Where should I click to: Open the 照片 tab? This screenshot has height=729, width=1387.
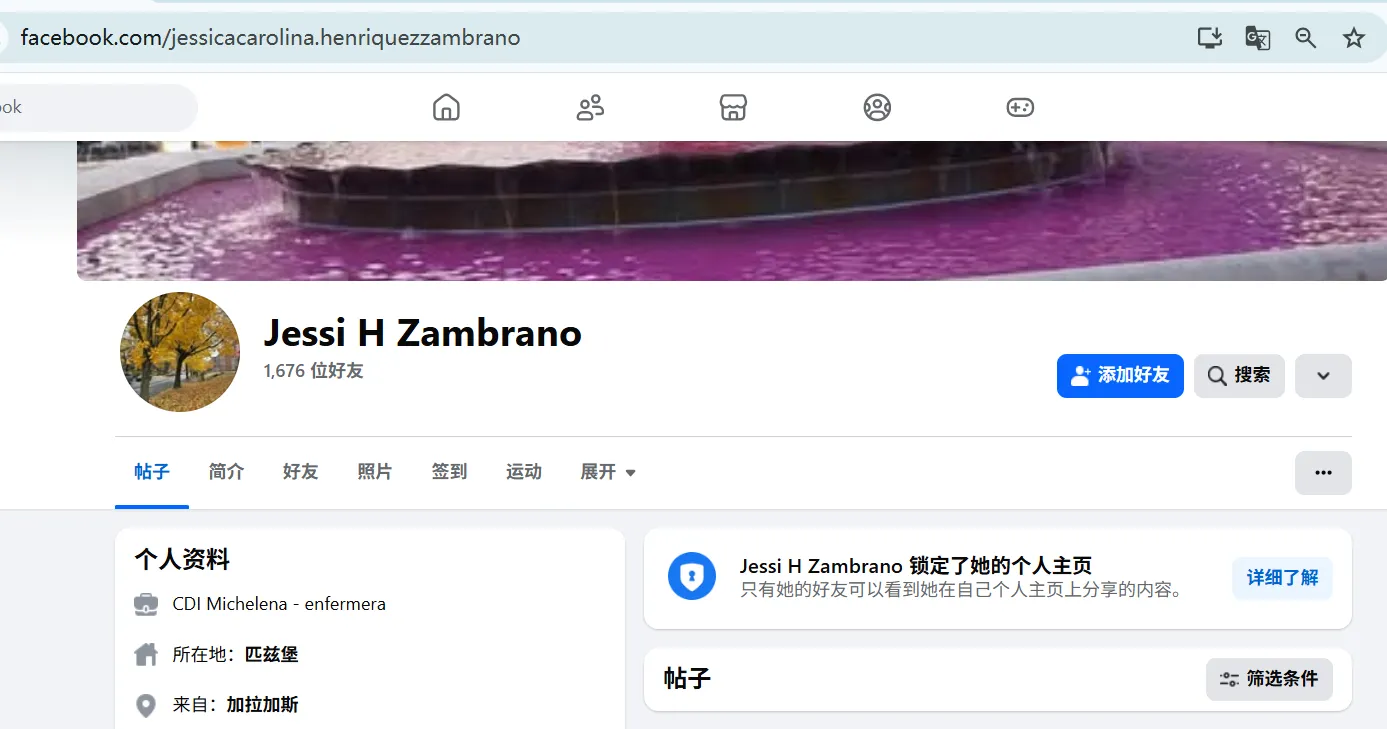coord(375,472)
